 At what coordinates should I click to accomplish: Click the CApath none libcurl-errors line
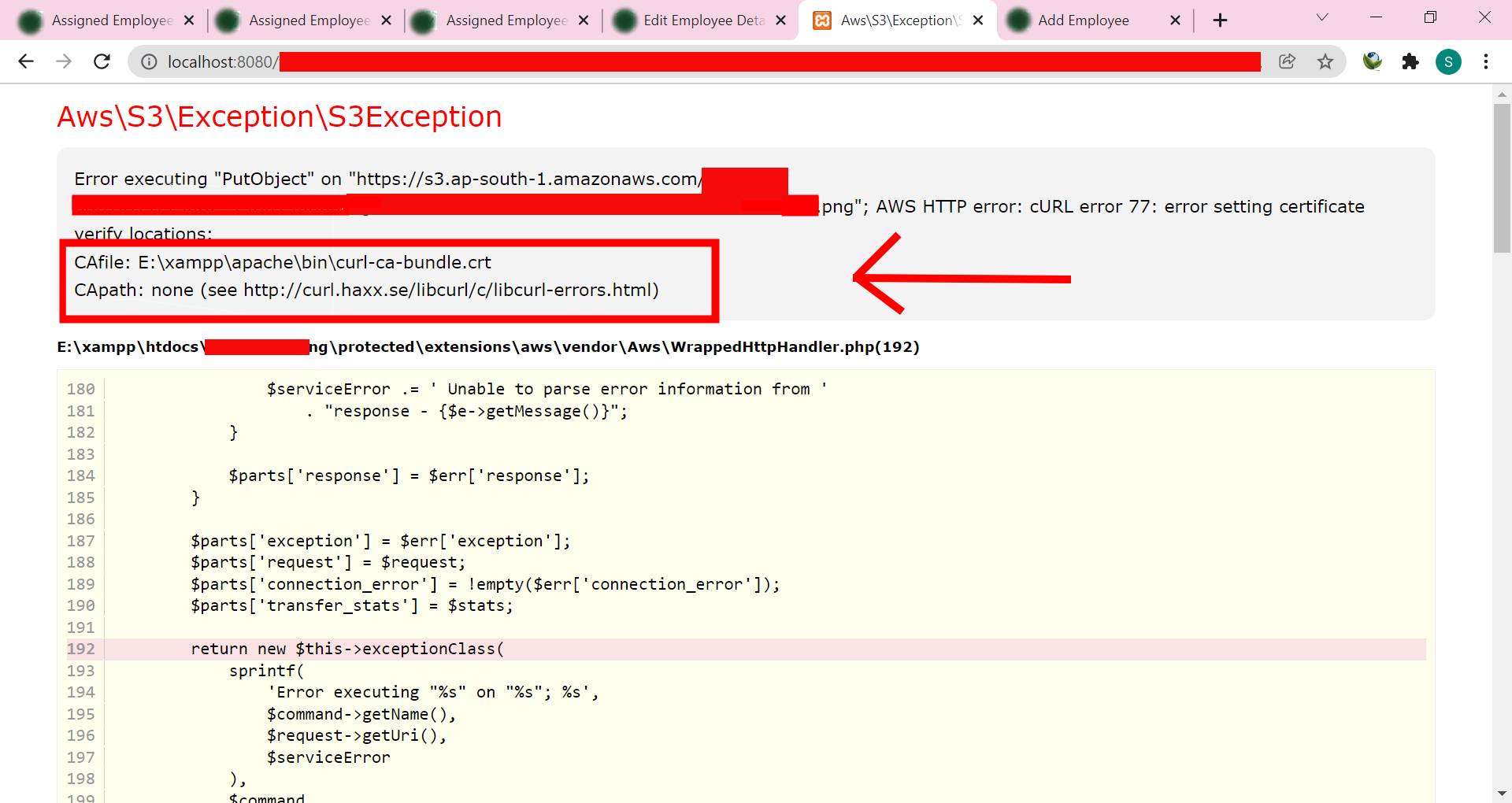point(366,290)
